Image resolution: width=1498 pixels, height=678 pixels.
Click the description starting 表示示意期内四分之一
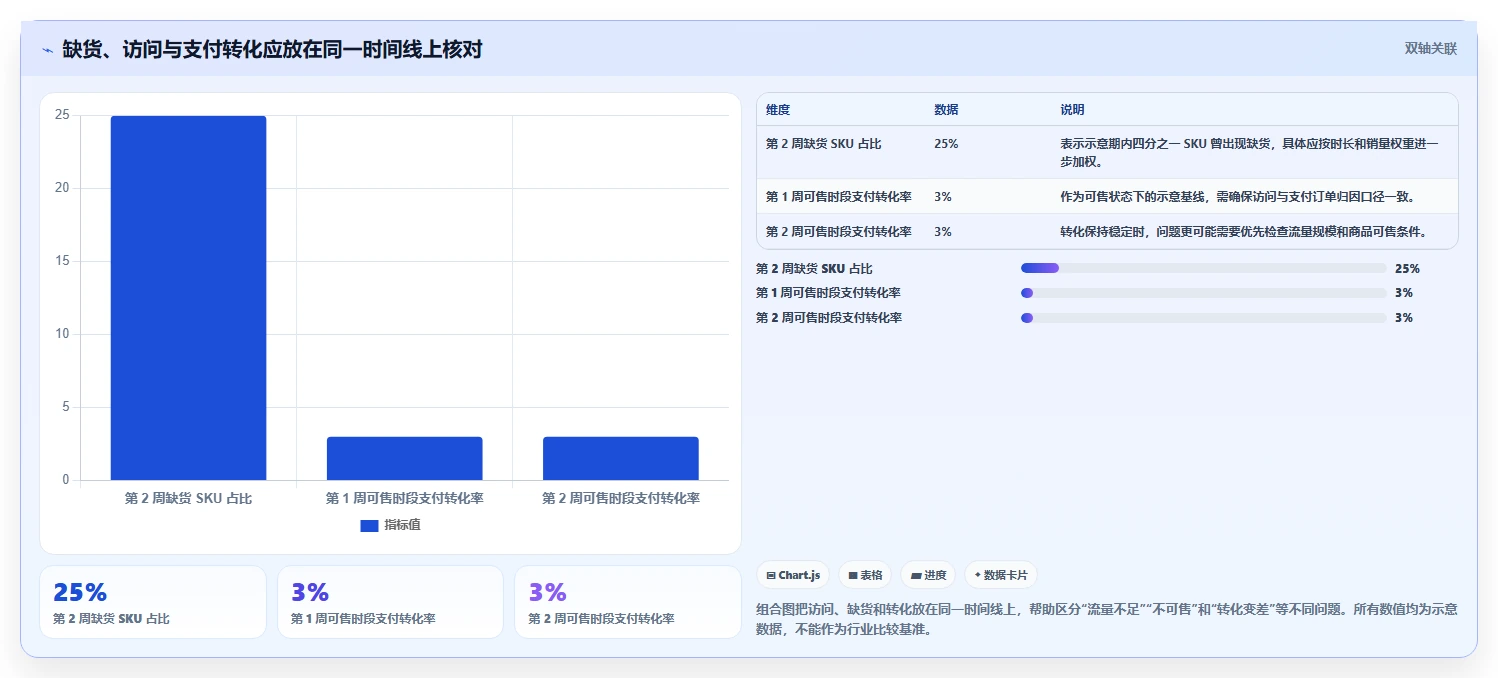[1249, 152]
